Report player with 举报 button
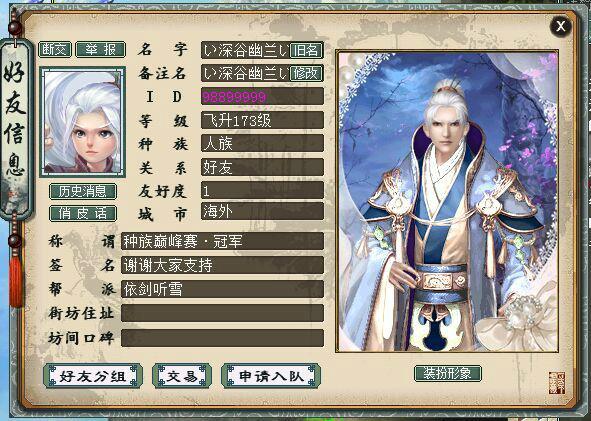This screenshot has height=421, width=591. 101,49
